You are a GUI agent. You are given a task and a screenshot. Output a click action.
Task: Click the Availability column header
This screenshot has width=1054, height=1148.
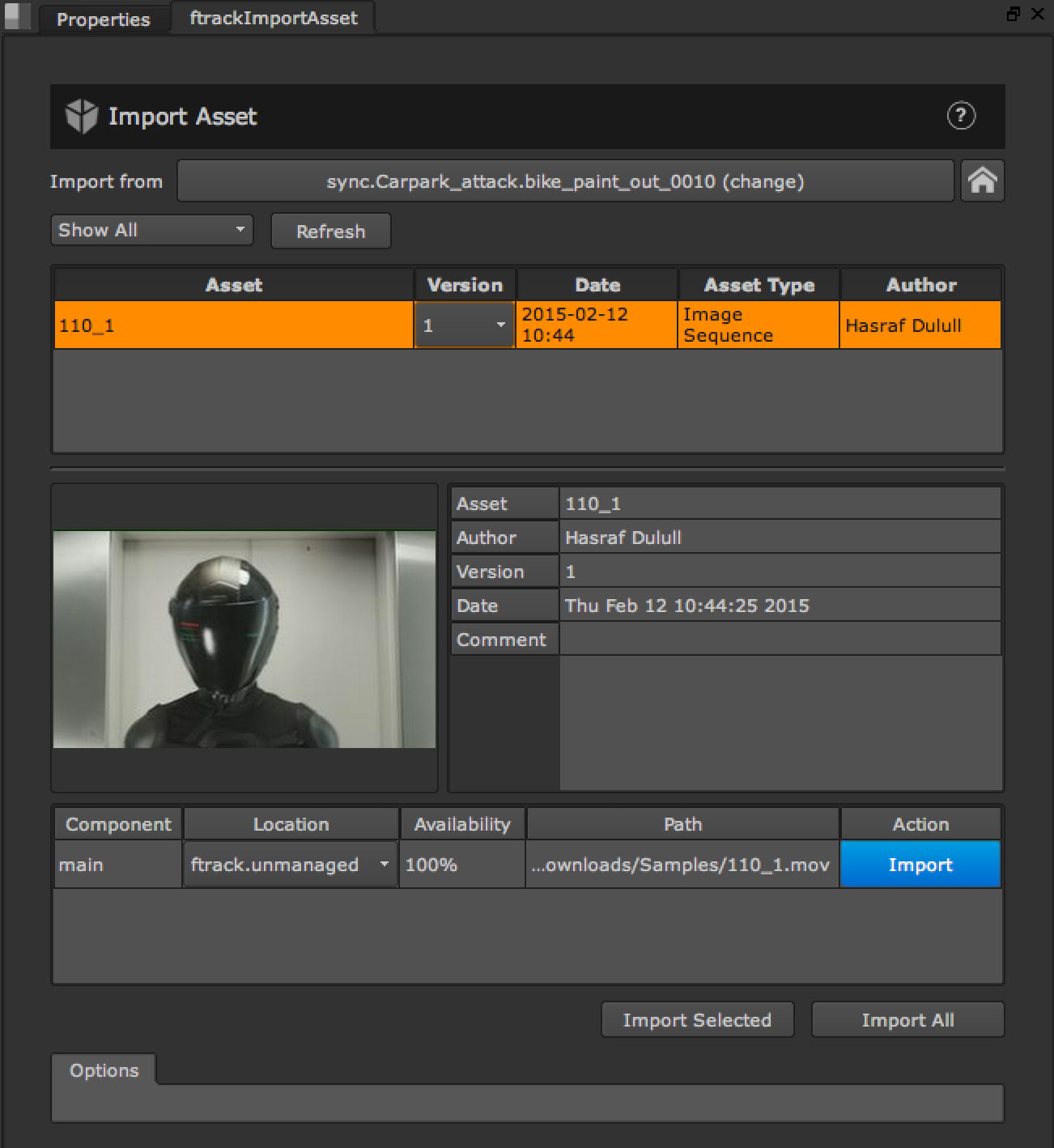[x=462, y=824]
